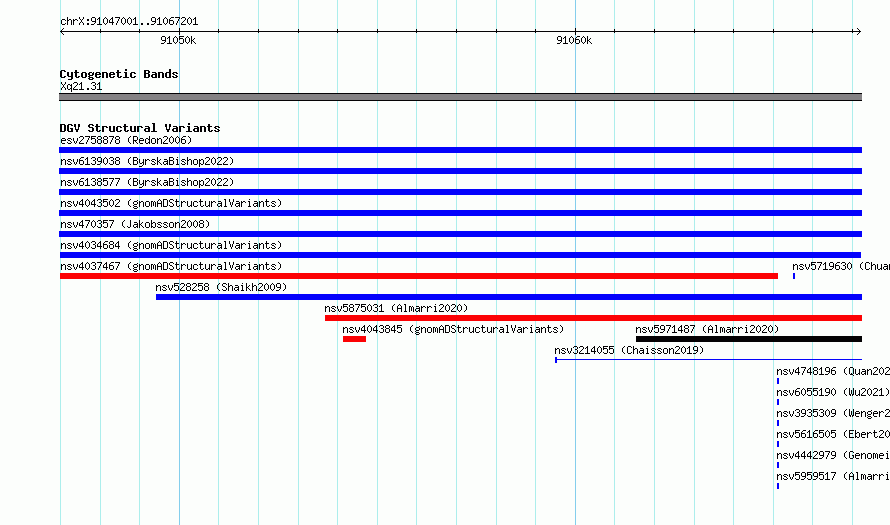Open nsv3214055 (Chaisson2019) variant
The height and width of the screenshot is (525, 890).
(629, 350)
